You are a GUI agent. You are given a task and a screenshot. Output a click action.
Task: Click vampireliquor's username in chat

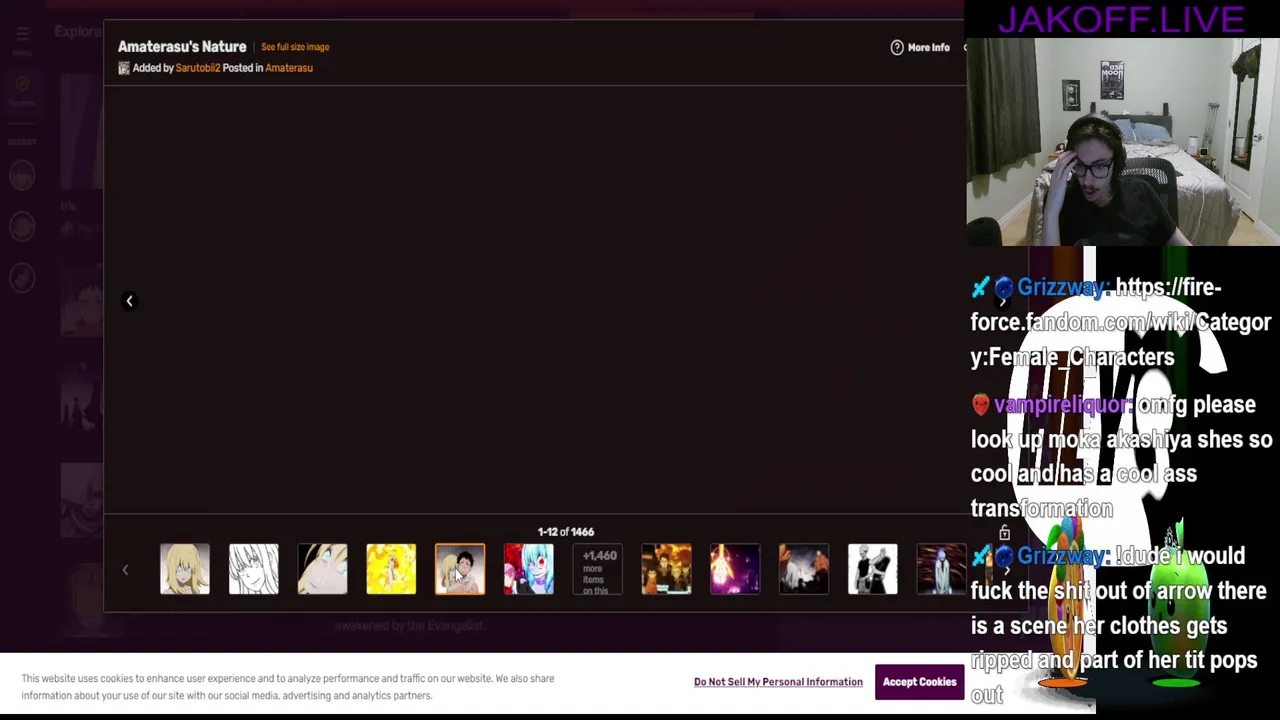coord(1063,405)
